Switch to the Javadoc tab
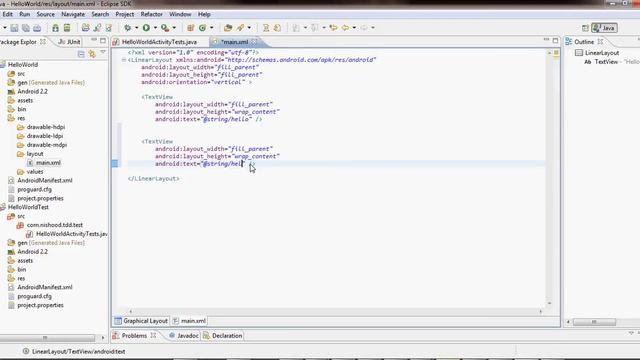 pos(184,336)
